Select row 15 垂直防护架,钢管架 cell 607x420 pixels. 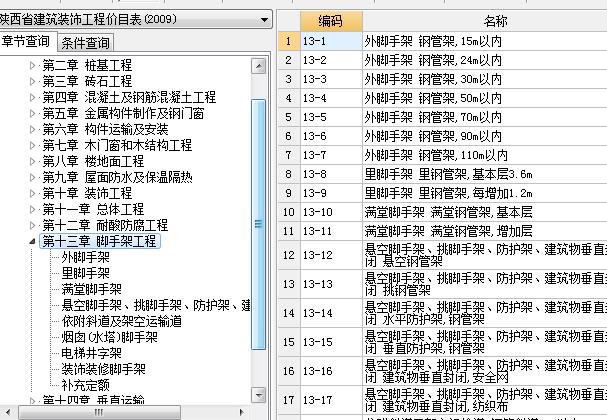tap(485, 342)
